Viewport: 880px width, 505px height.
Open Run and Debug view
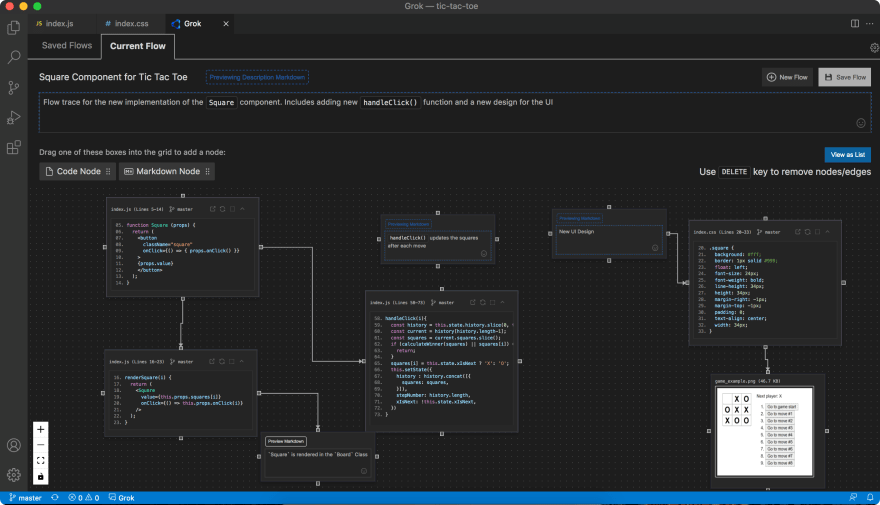coord(13,117)
